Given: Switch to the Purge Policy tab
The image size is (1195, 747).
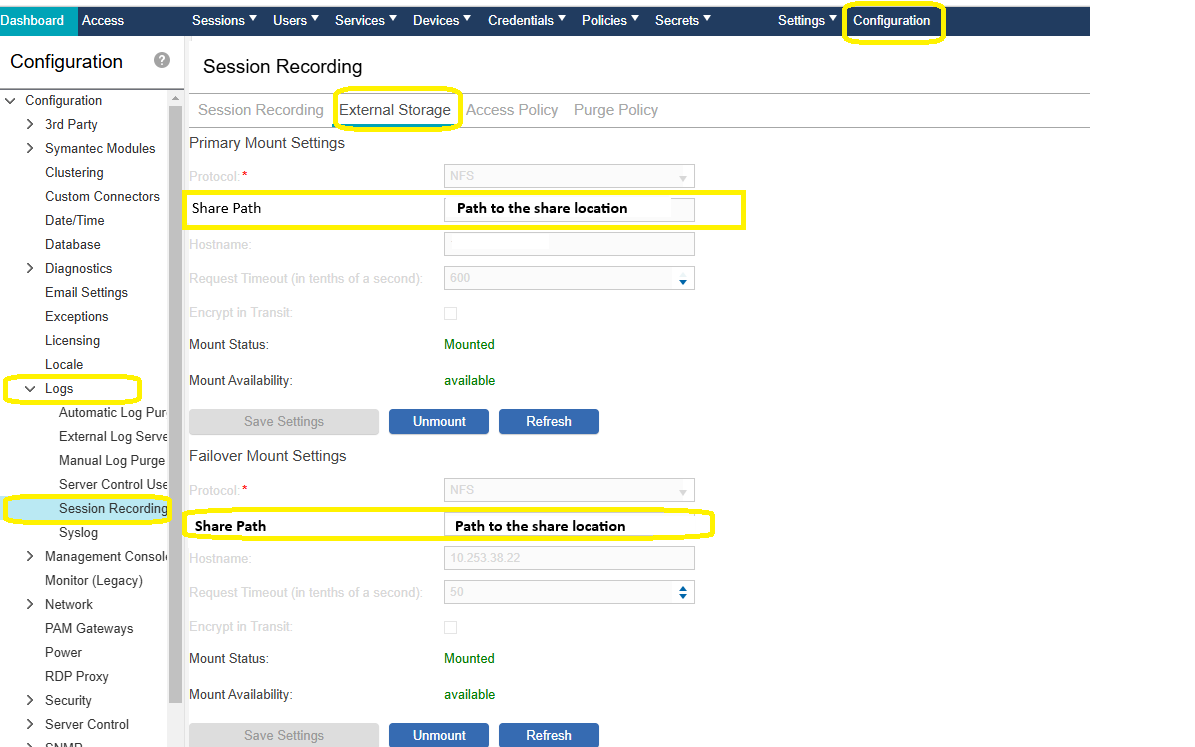Looking at the screenshot, I should point(616,110).
